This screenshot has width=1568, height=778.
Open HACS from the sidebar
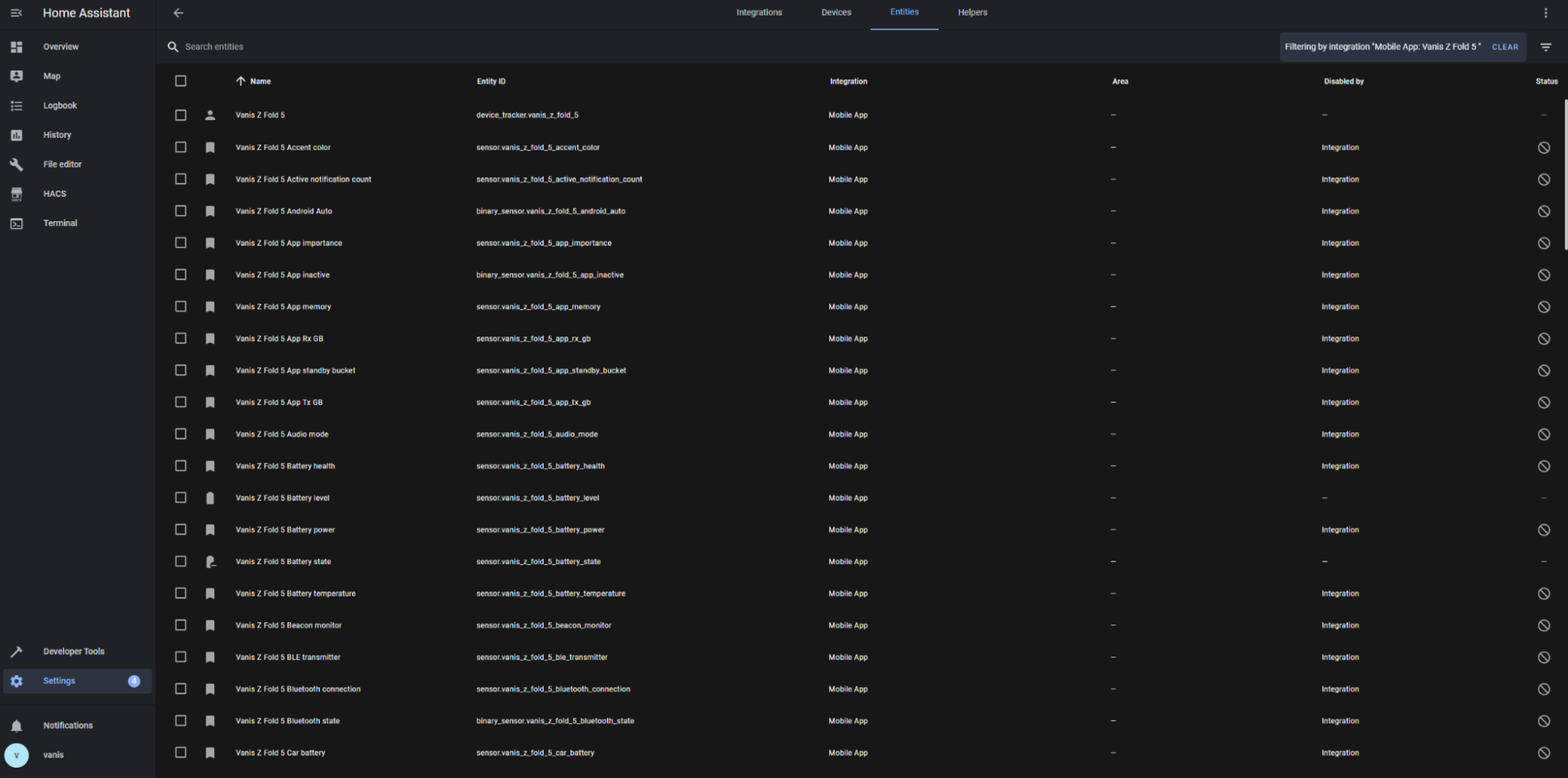point(54,194)
